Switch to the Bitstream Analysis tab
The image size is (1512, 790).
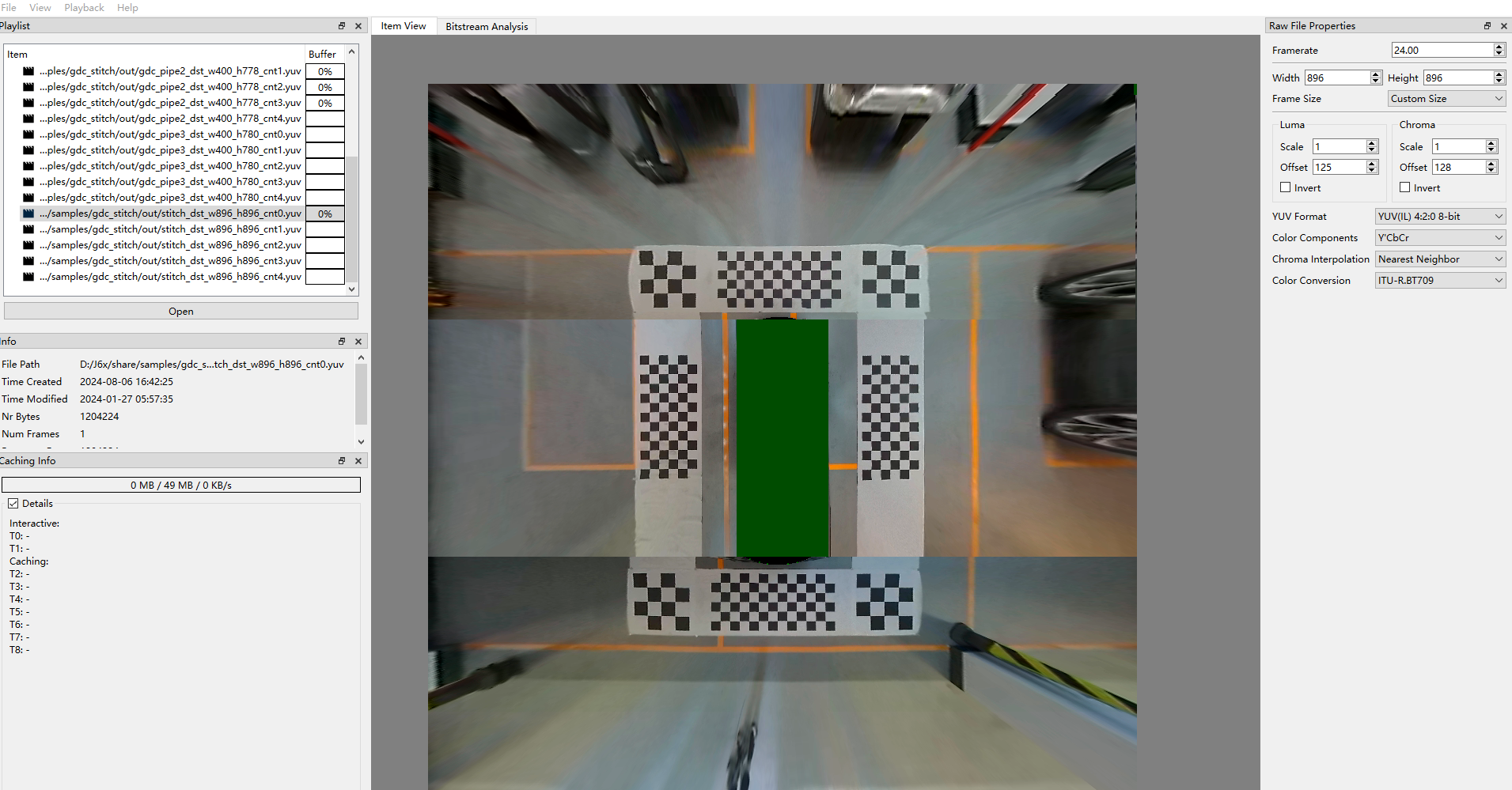coord(487,27)
